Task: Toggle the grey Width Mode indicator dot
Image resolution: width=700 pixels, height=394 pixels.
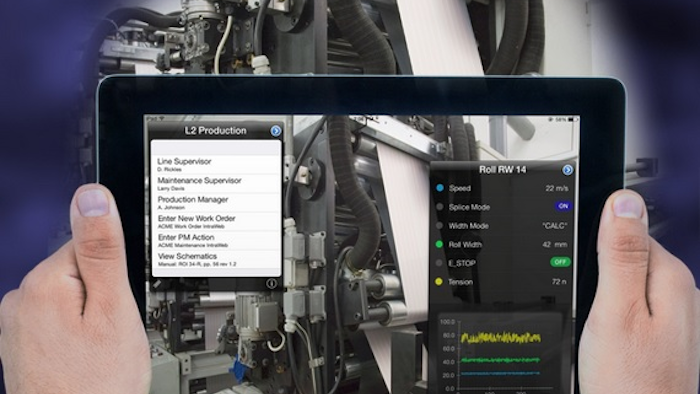Action: coord(439,225)
